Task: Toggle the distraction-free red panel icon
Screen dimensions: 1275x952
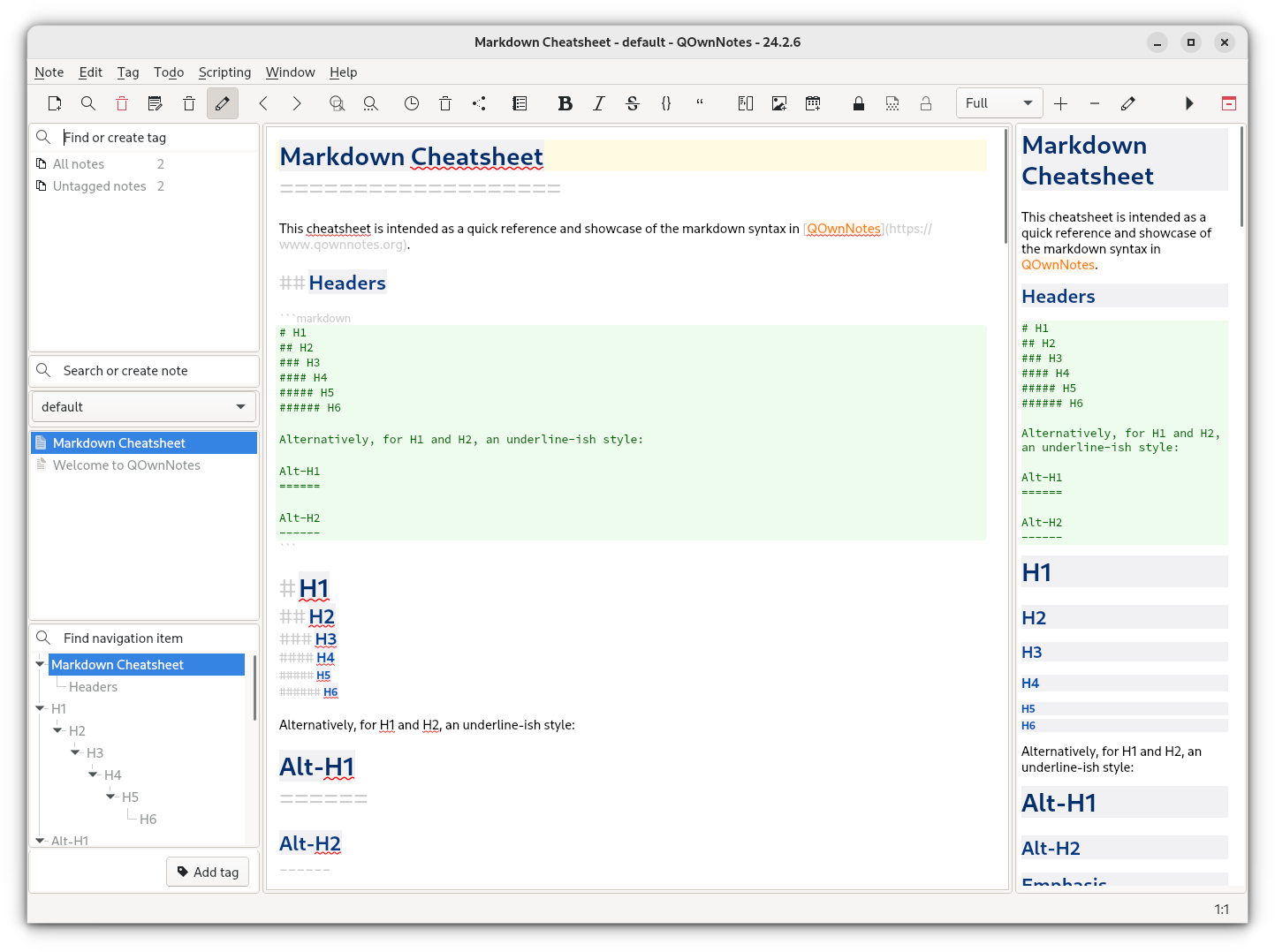Action: coord(1228,102)
